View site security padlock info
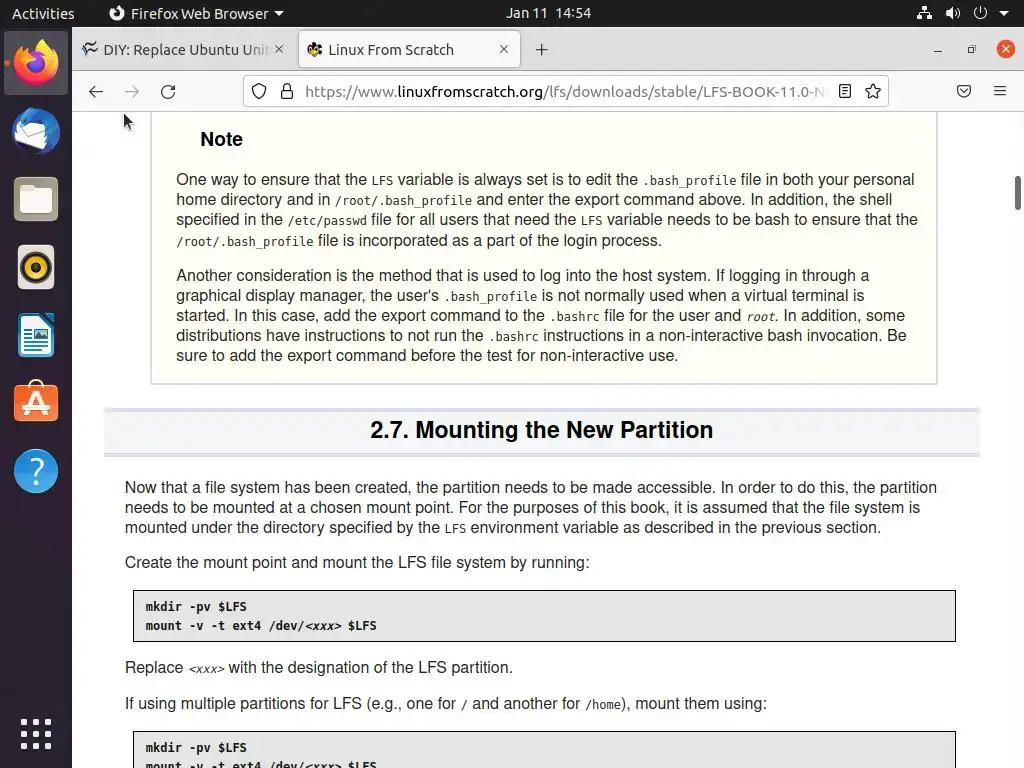The width and height of the screenshot is (1024, 768). coord(287,91)
